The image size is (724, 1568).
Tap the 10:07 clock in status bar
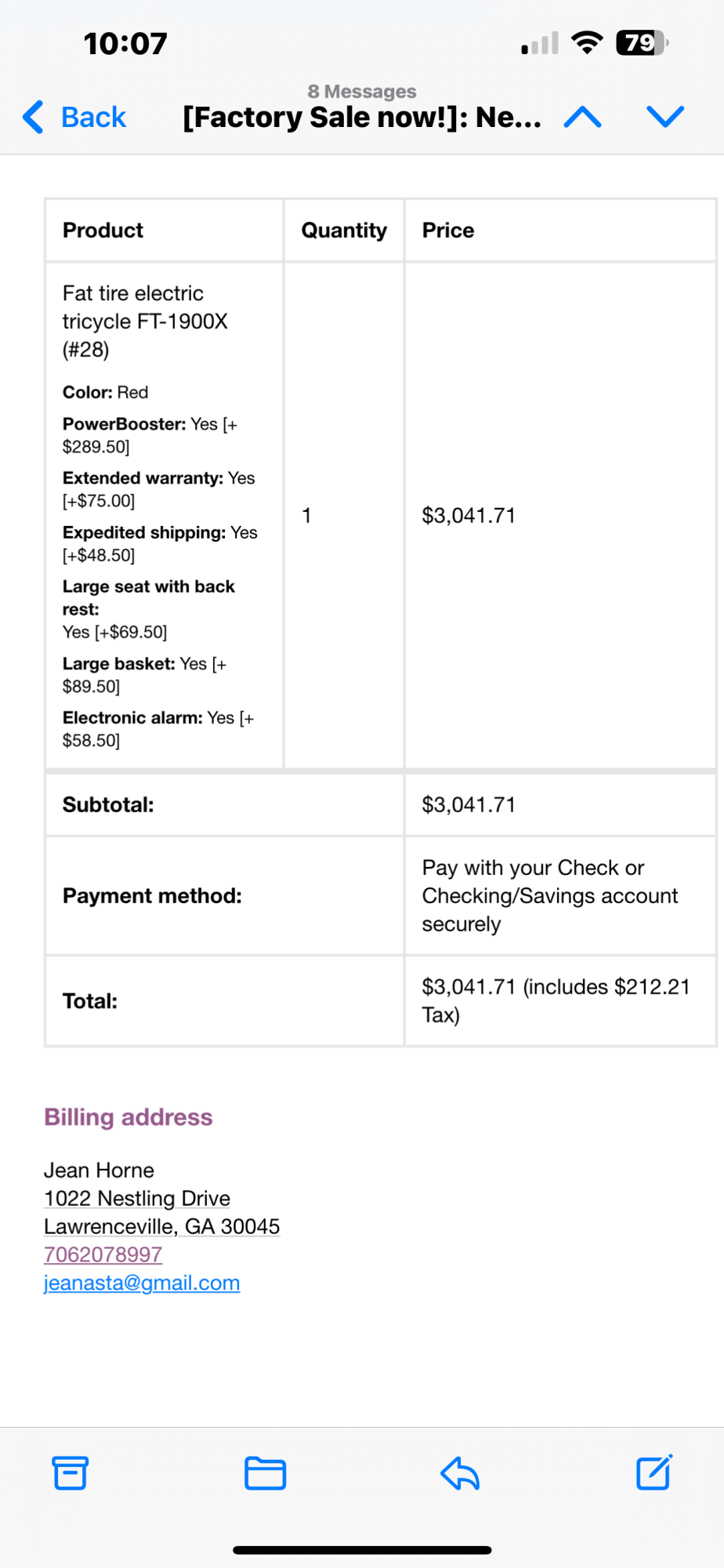click(x=125, y=43)
